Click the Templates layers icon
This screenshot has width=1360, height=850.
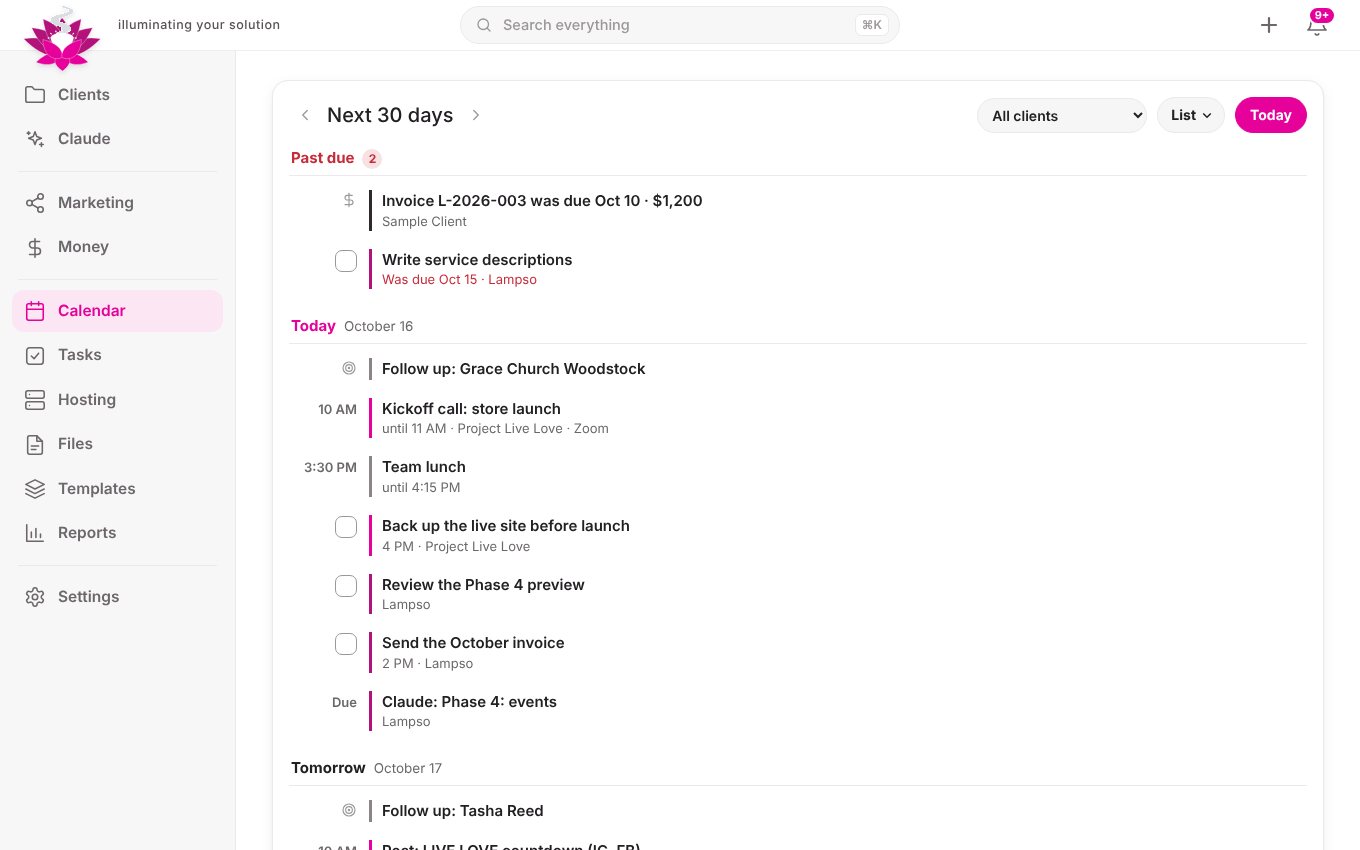(35, 489)
